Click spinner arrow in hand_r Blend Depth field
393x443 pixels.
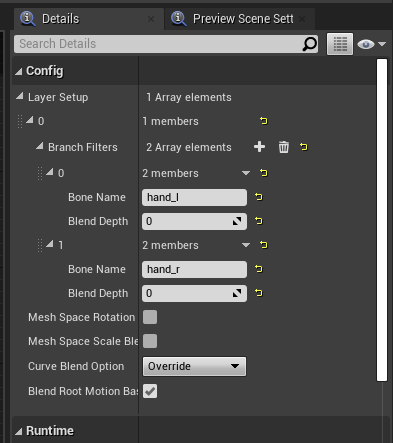[x=237, y=293]
